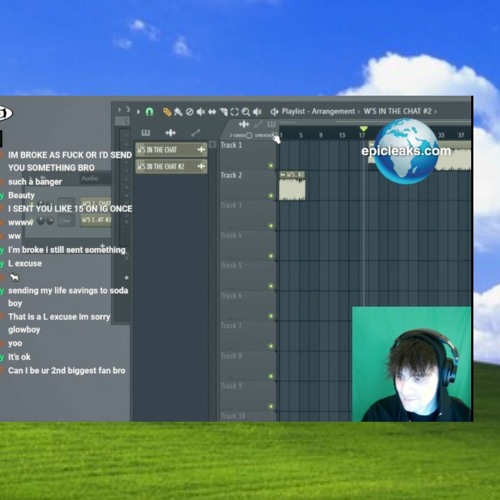Screen dimensions: 500x500
Task: Select the Slip tool with double arrows
Action: (x=212, y=112)
